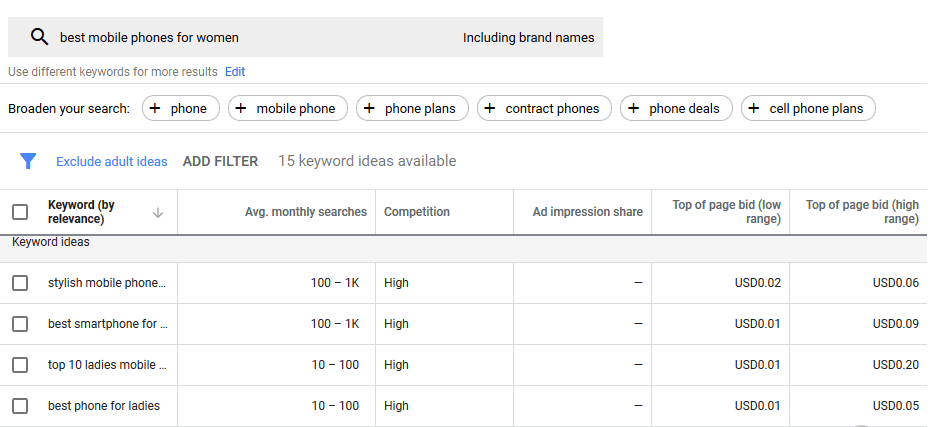Check the 'best smartphone for' row checkbox
The height and width of the screenshot is (427, 940).
click(x=20, y=324)
